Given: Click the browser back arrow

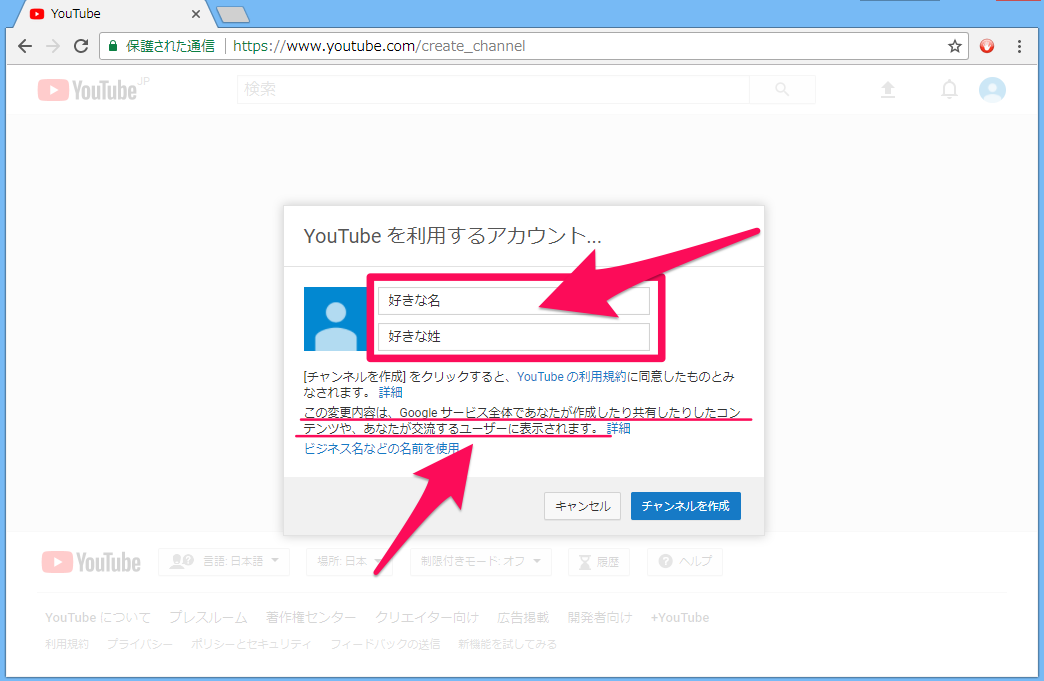Looking at the screenshot, I should coord(25,46).
